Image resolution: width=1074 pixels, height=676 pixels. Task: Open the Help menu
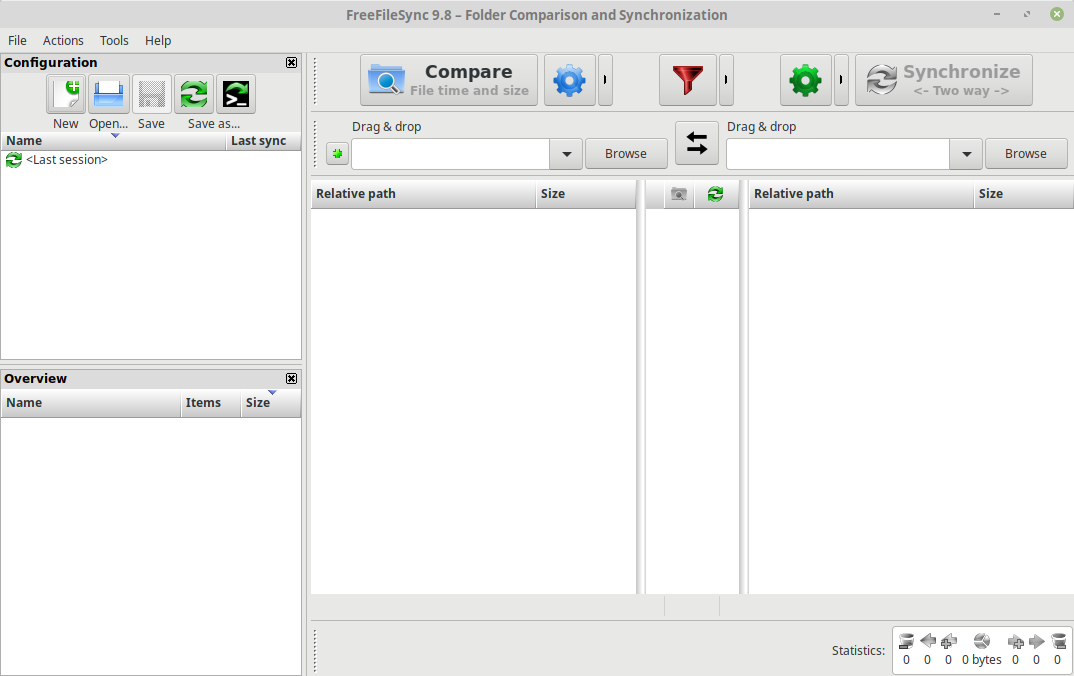158,40
